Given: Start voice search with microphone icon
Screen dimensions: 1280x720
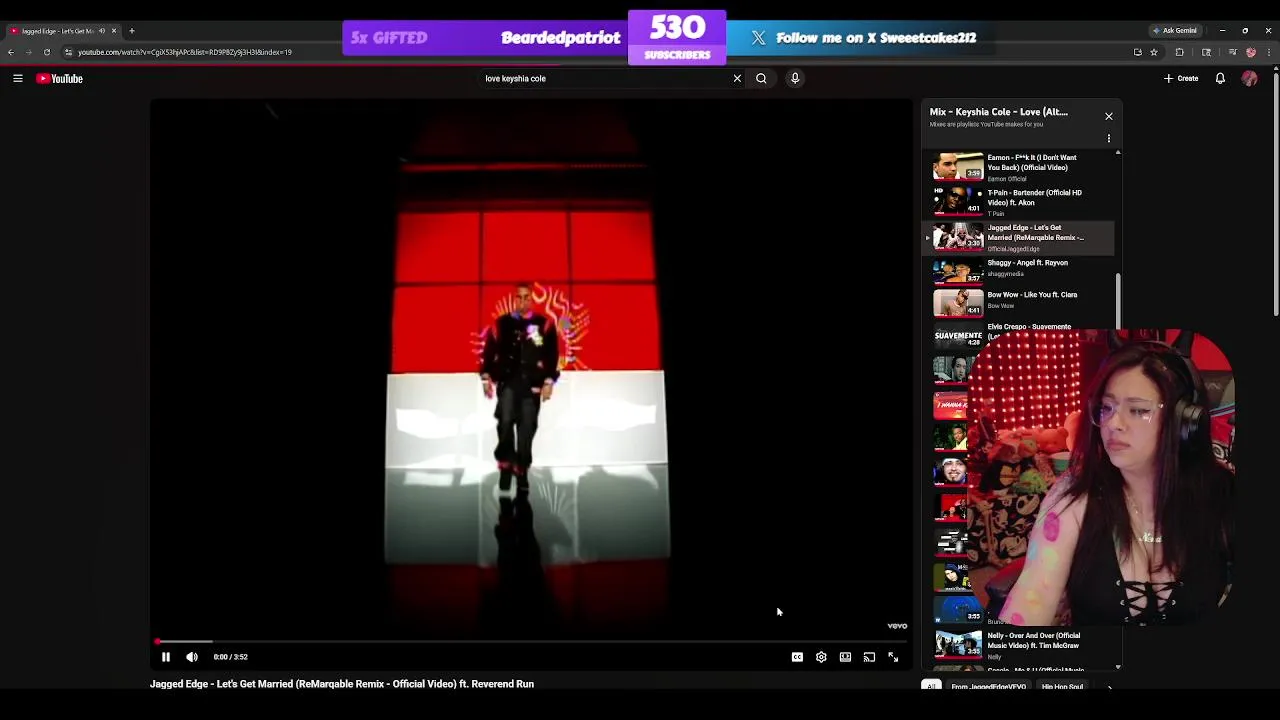Looking at the screenshot, I should click(x=795, y=78).
